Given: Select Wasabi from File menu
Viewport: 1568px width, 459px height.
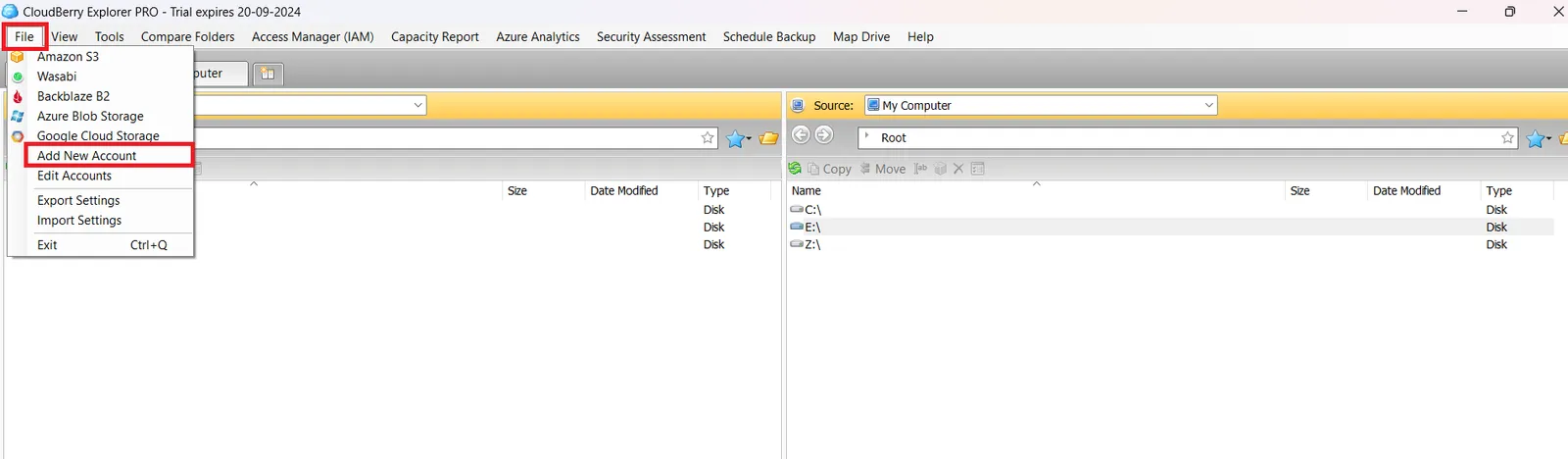Looking at the screenshot, I should [100, 76].
